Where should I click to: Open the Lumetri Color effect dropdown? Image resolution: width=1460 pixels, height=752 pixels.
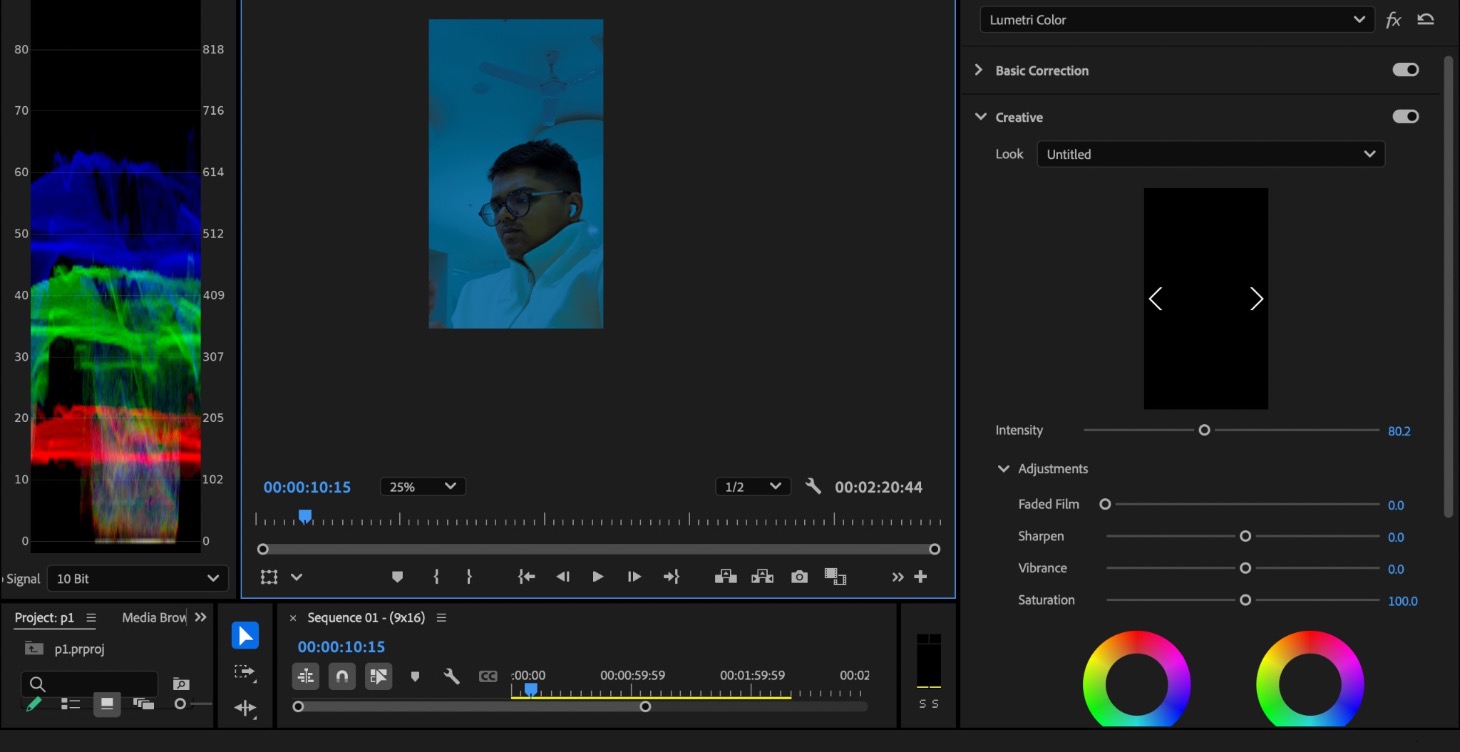[x=1175, y=20]
